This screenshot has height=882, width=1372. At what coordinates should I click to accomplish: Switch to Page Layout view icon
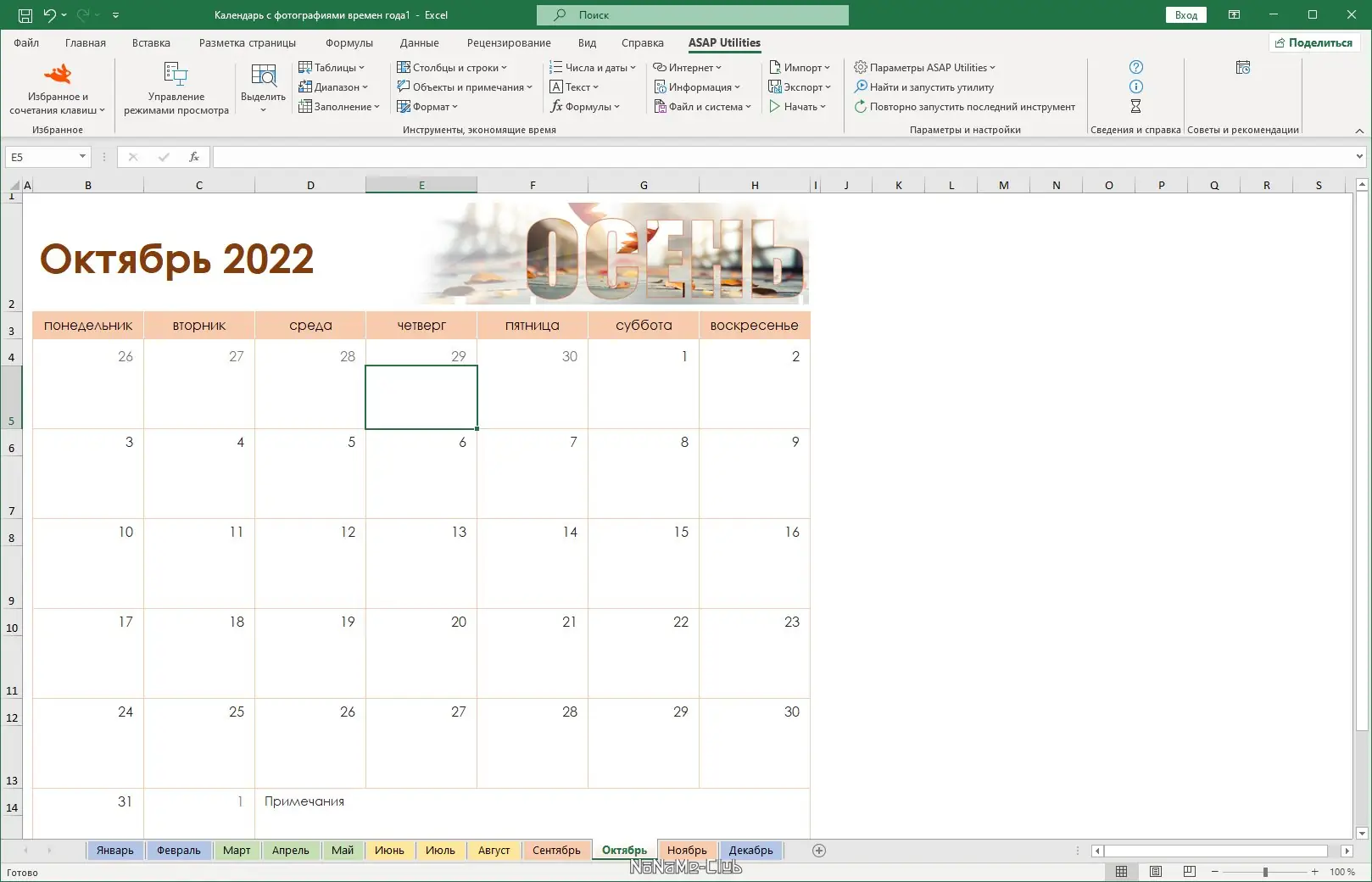point(1156,872)
